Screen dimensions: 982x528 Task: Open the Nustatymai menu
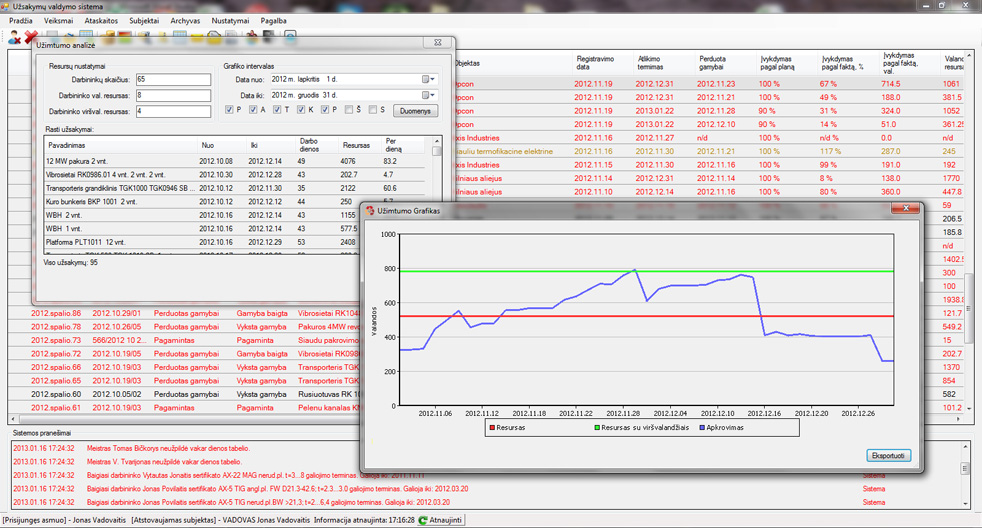[230, 21]
